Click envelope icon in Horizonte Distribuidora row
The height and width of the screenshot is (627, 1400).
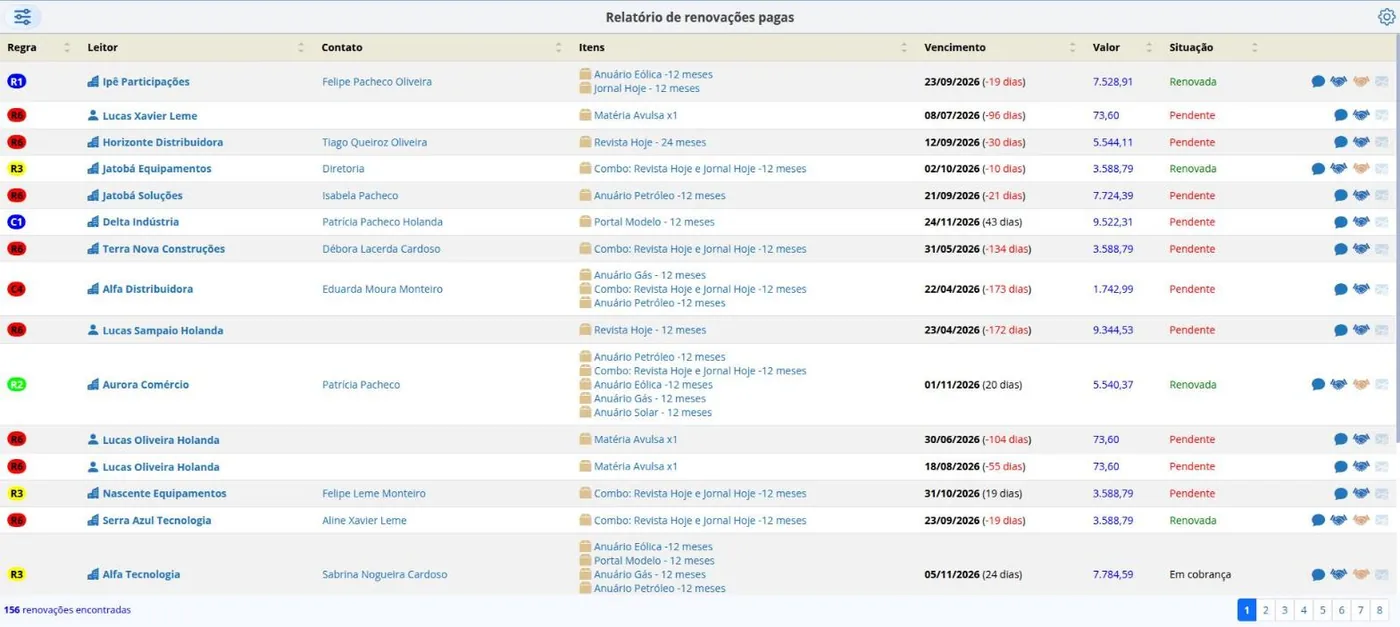[1381, 142]
